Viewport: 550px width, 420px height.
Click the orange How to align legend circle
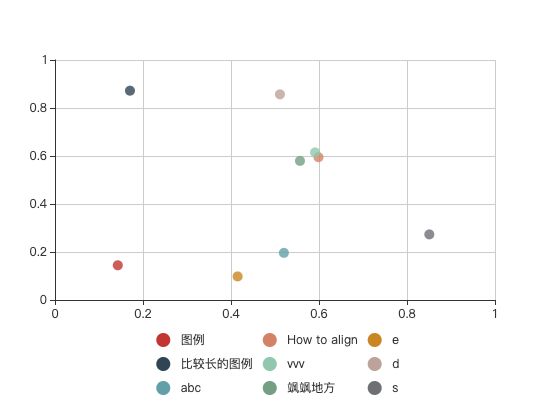[270, 340]
